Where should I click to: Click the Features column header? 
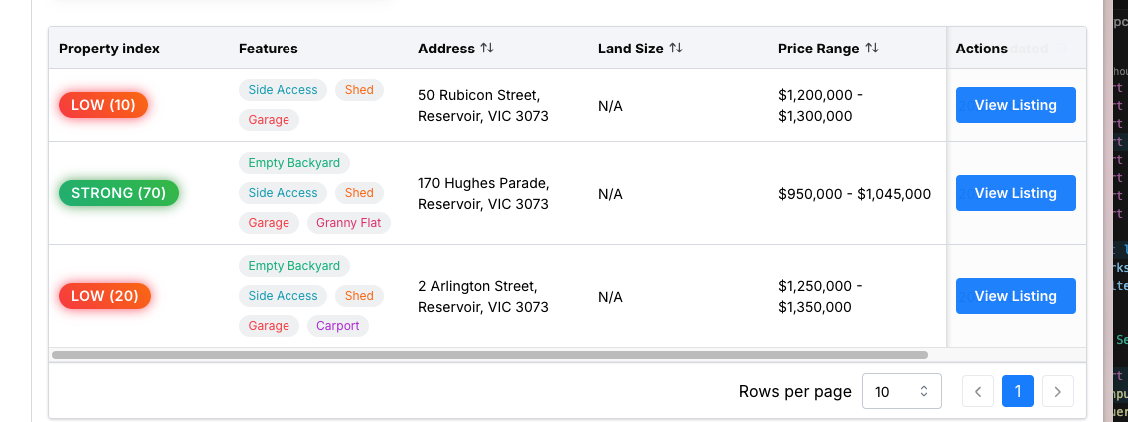268,48
